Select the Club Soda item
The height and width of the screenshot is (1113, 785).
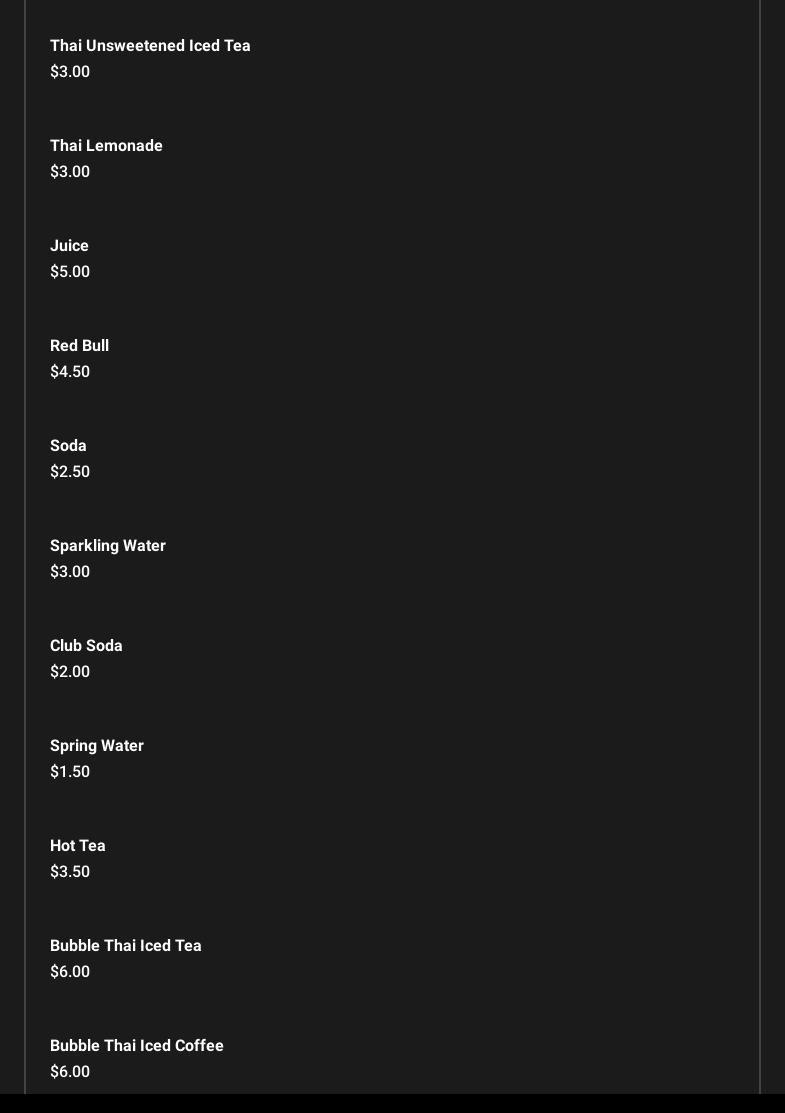[86, 646]
